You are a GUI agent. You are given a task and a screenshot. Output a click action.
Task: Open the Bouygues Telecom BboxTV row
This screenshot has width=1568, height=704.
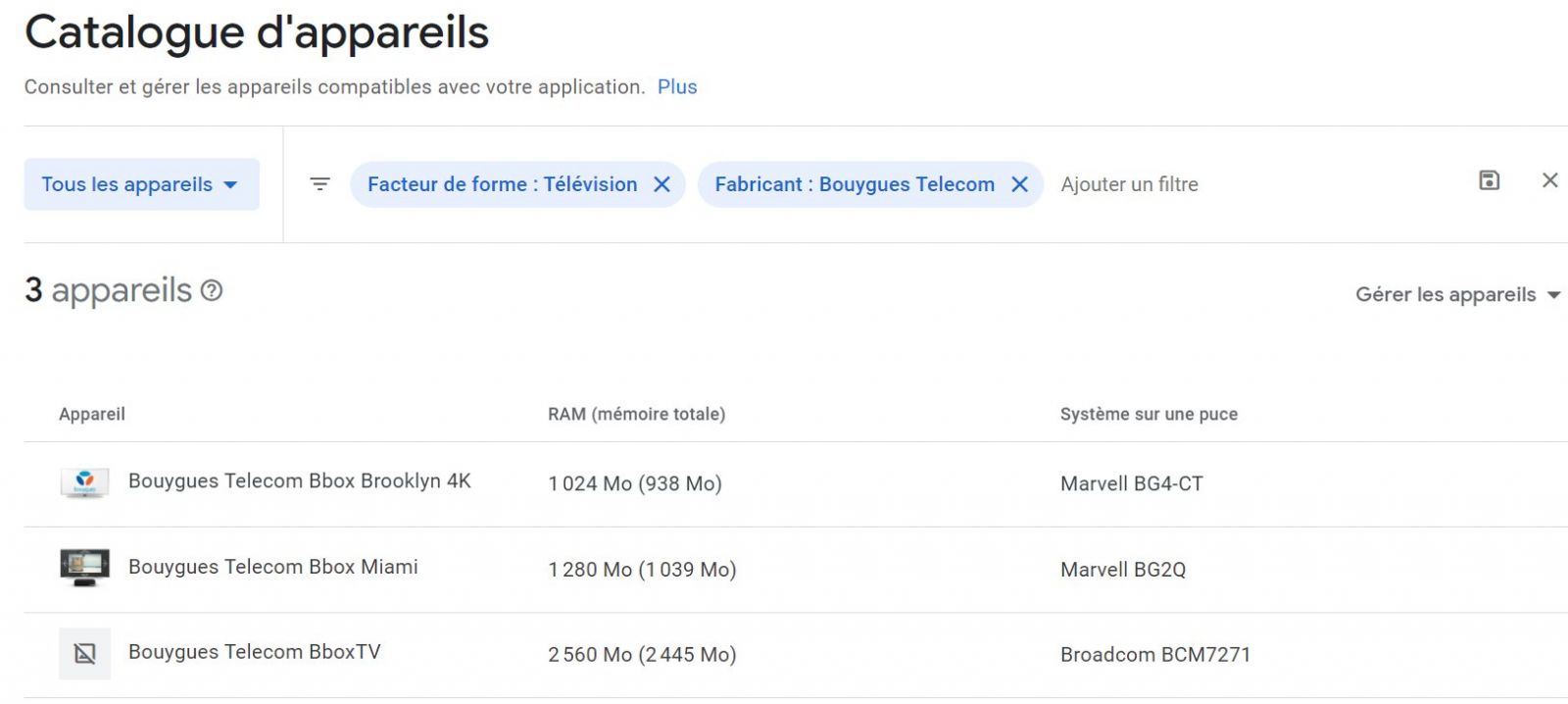(x=254, y=652)
